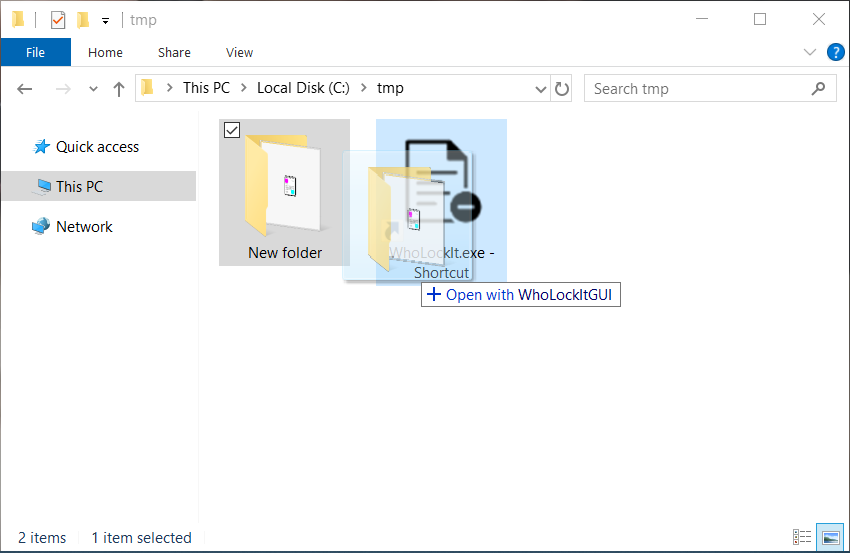
Task: Click This PC in the address path
Action: 207,88
